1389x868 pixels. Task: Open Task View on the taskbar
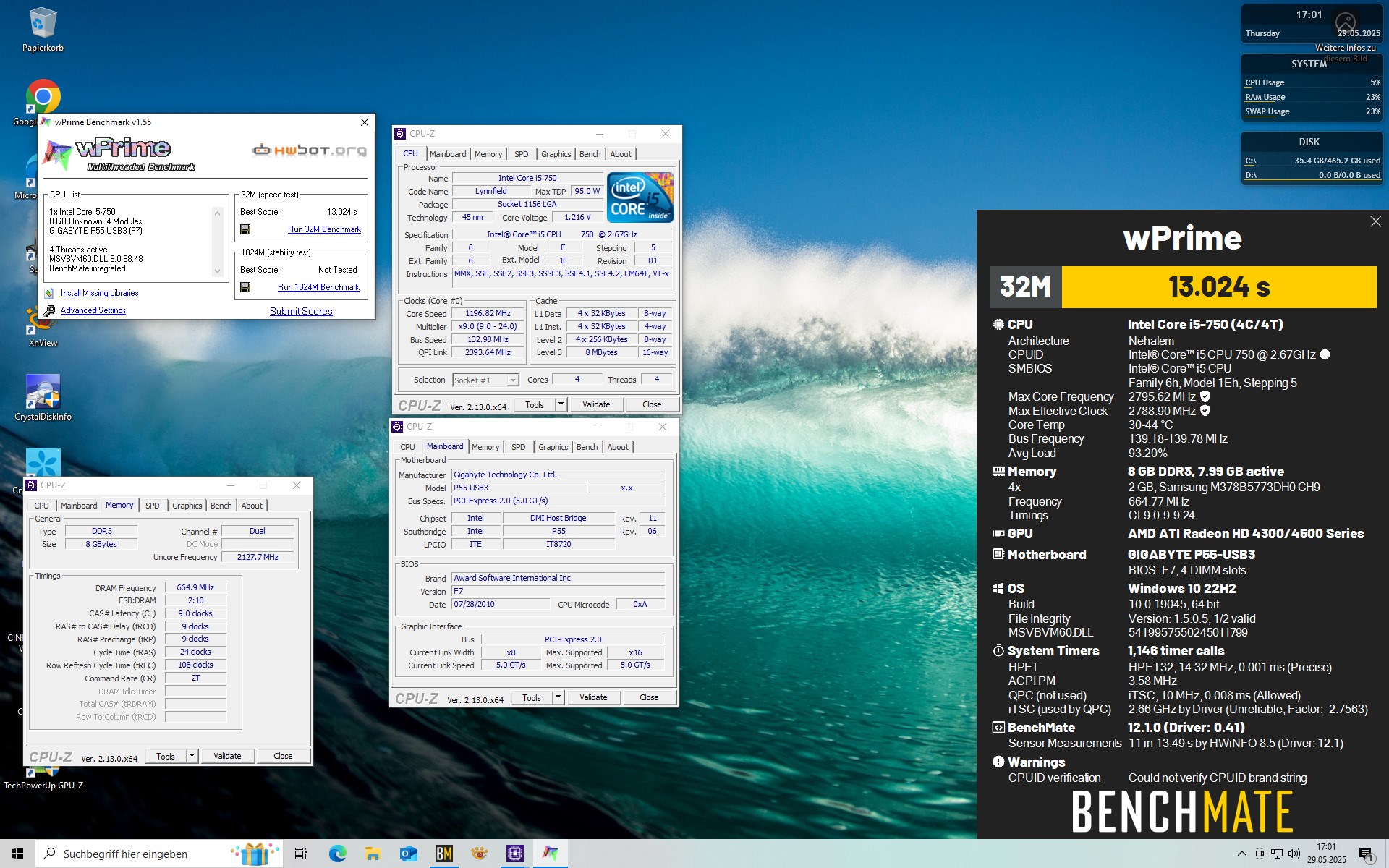pos(301,854)
